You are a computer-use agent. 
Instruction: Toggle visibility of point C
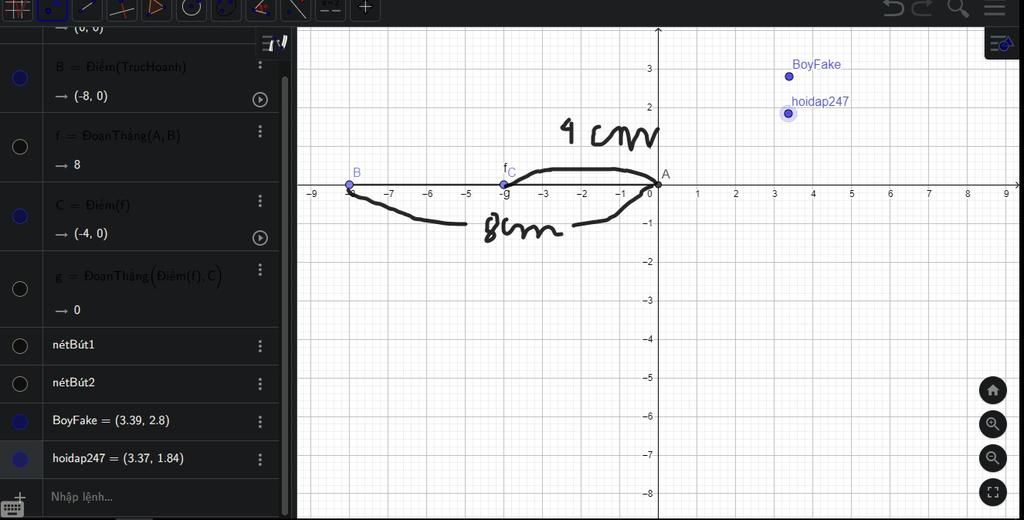point(20,216)
